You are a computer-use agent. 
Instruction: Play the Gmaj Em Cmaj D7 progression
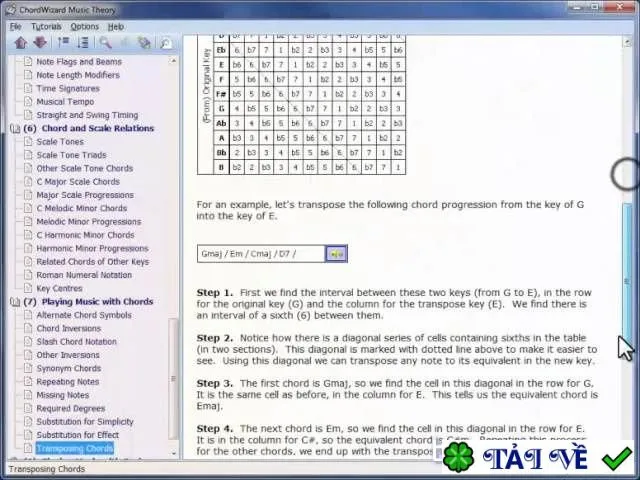tap(336, 254)
